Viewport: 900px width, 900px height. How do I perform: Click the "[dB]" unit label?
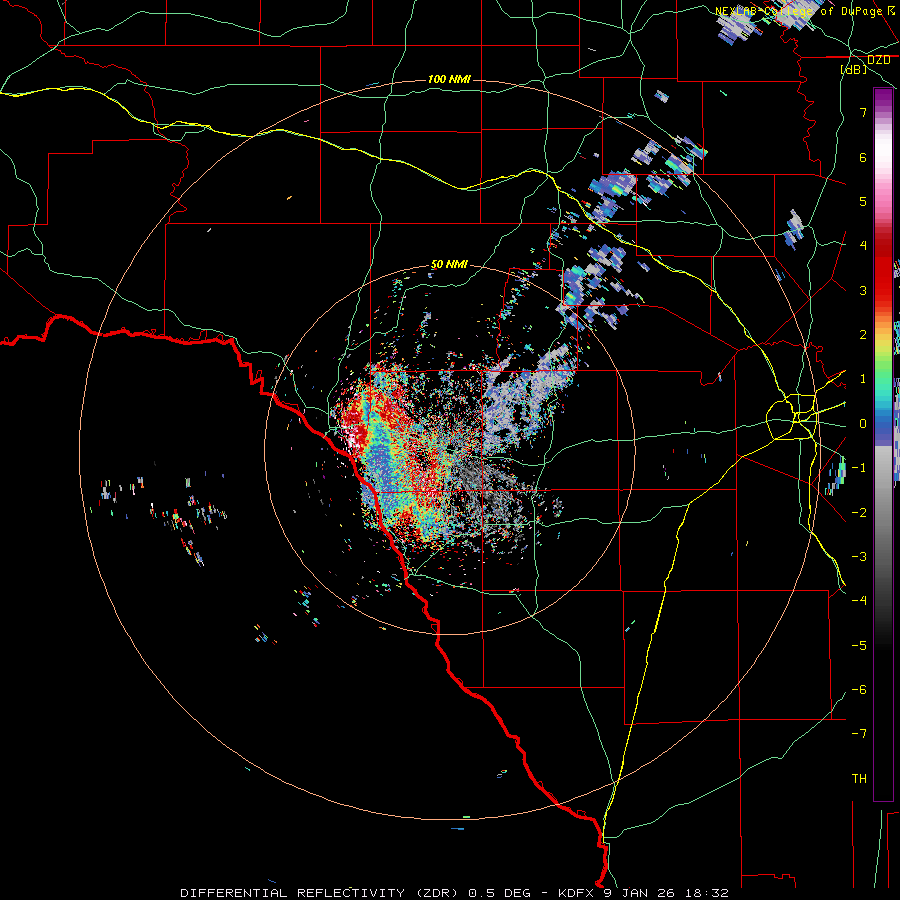pyautogui.click(x=854, y=69)
